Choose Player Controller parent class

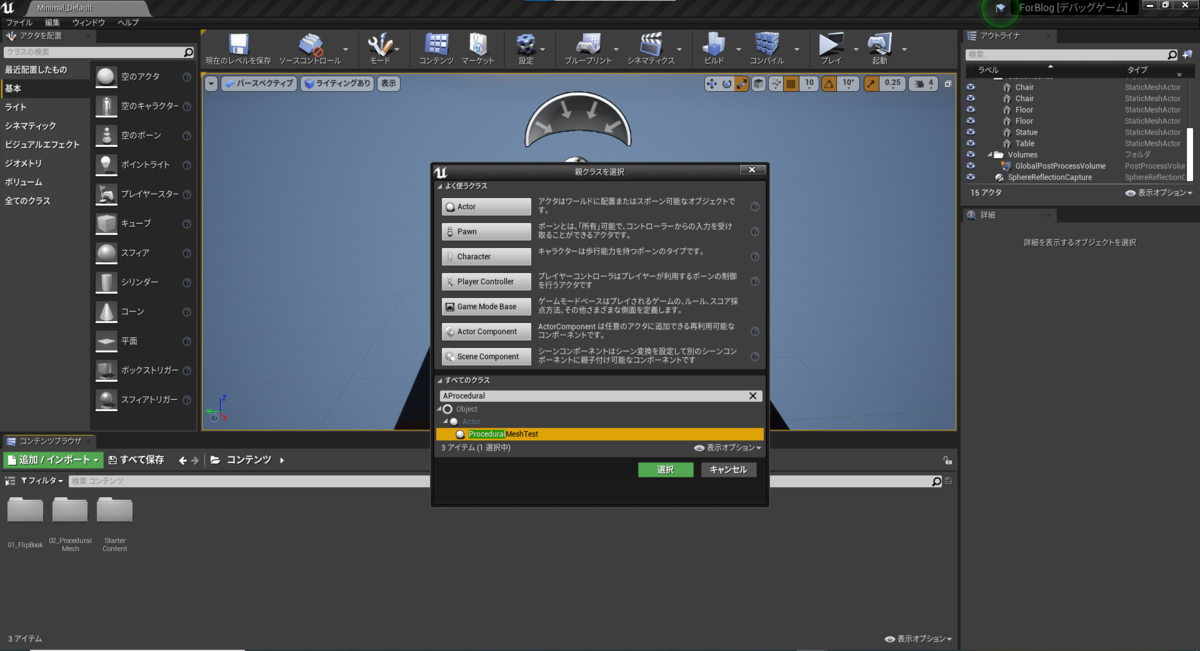[x=486, y=282]
